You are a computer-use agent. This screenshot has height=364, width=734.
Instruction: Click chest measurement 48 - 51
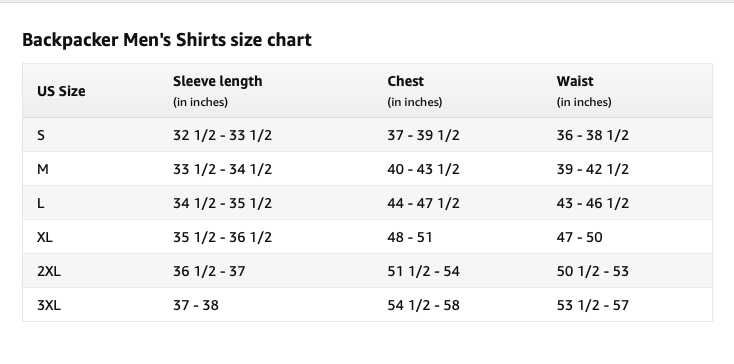tap(410, 237)
